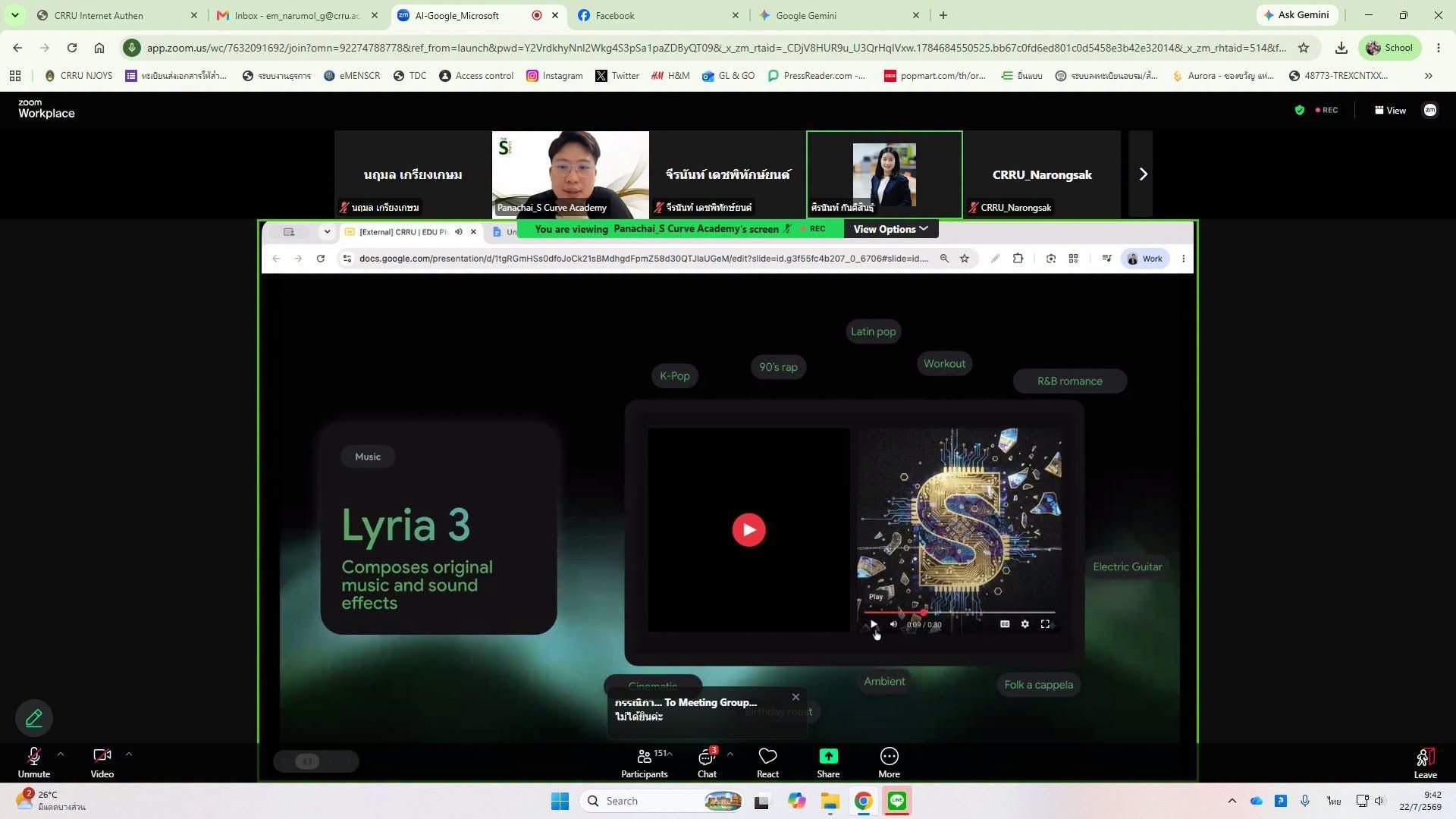This screenshot has height=819, width=1456.
Task: Go to Chrome home page
Action: pyautogui.click(x=99, y=48)
